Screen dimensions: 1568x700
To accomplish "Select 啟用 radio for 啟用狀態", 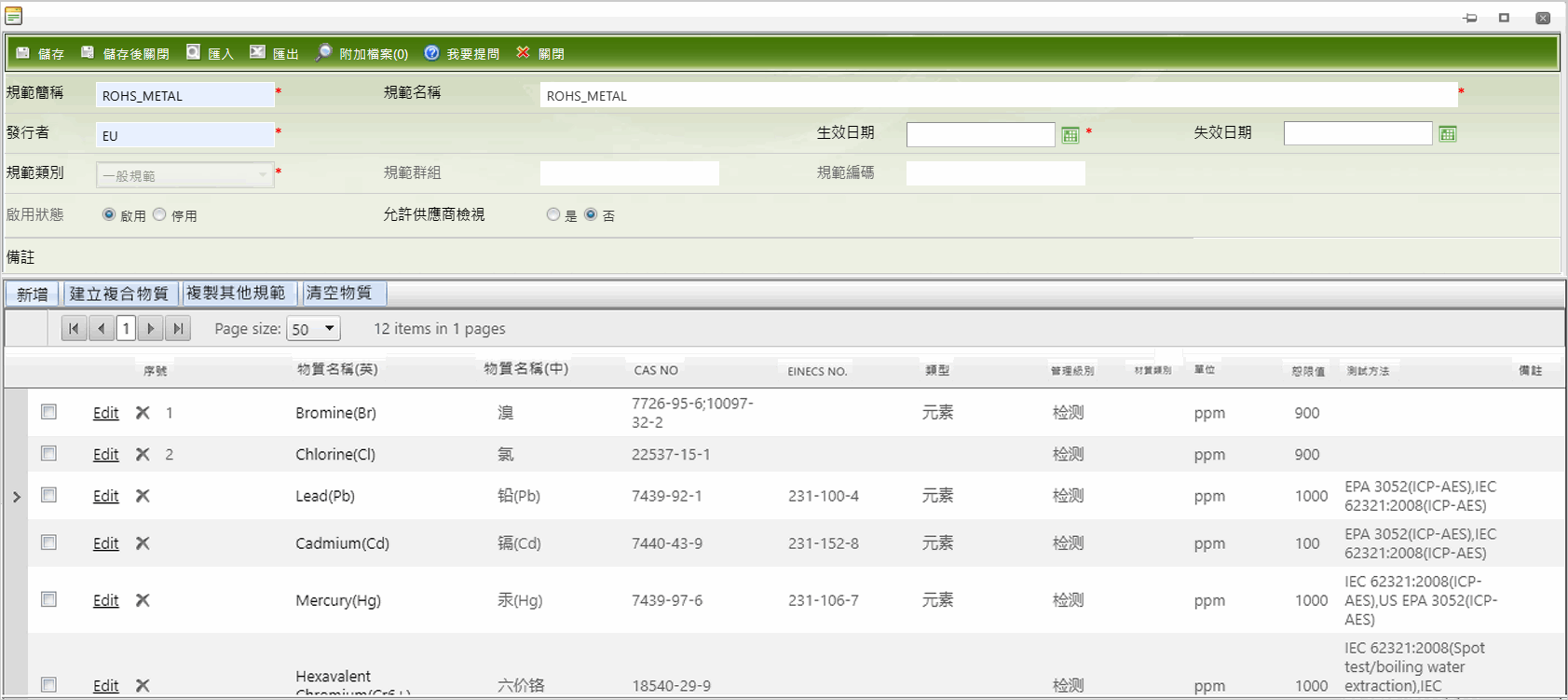I will pyautogui.click(x=109, y=214).
